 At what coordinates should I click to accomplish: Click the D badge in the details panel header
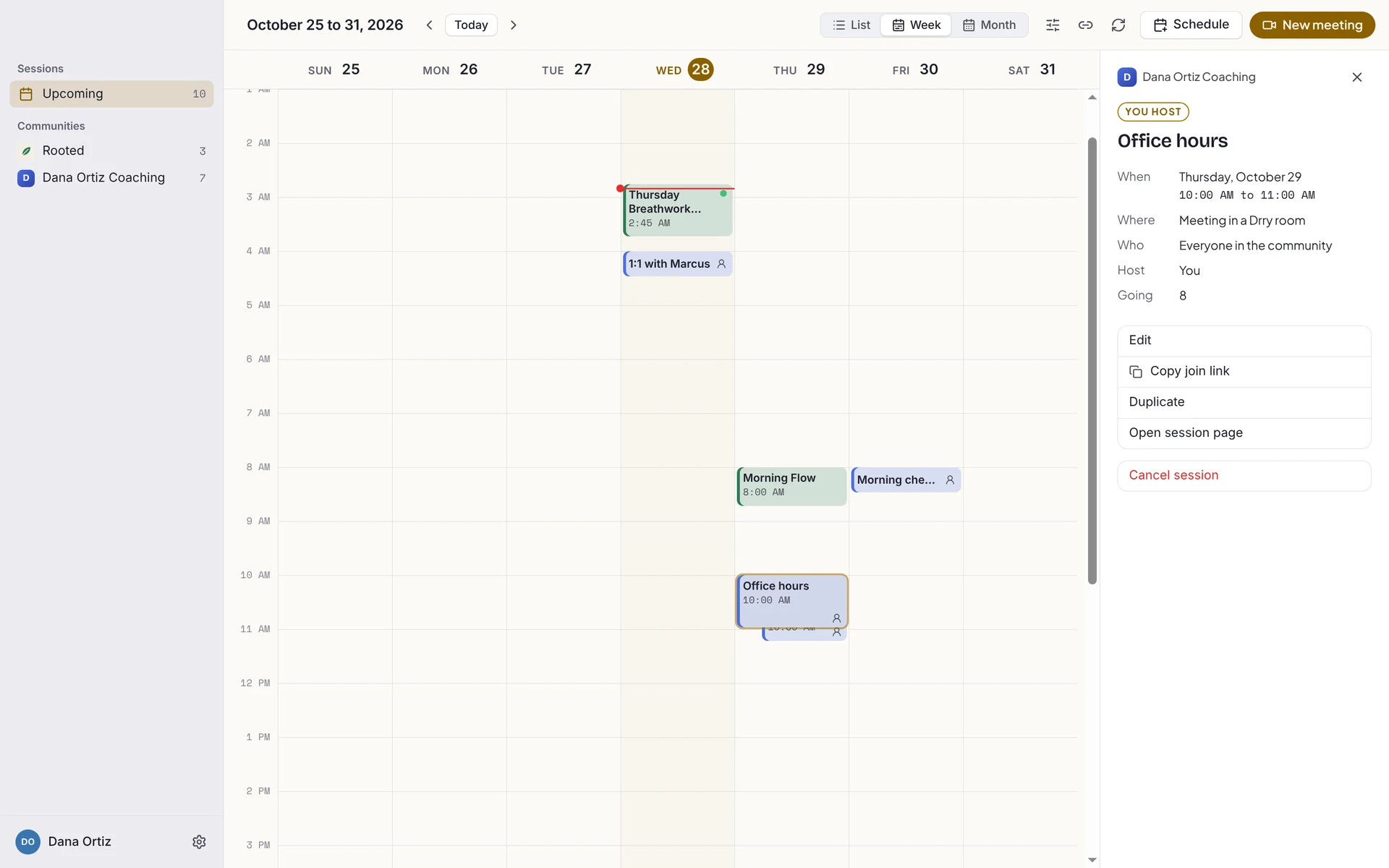coord(1126,77)
